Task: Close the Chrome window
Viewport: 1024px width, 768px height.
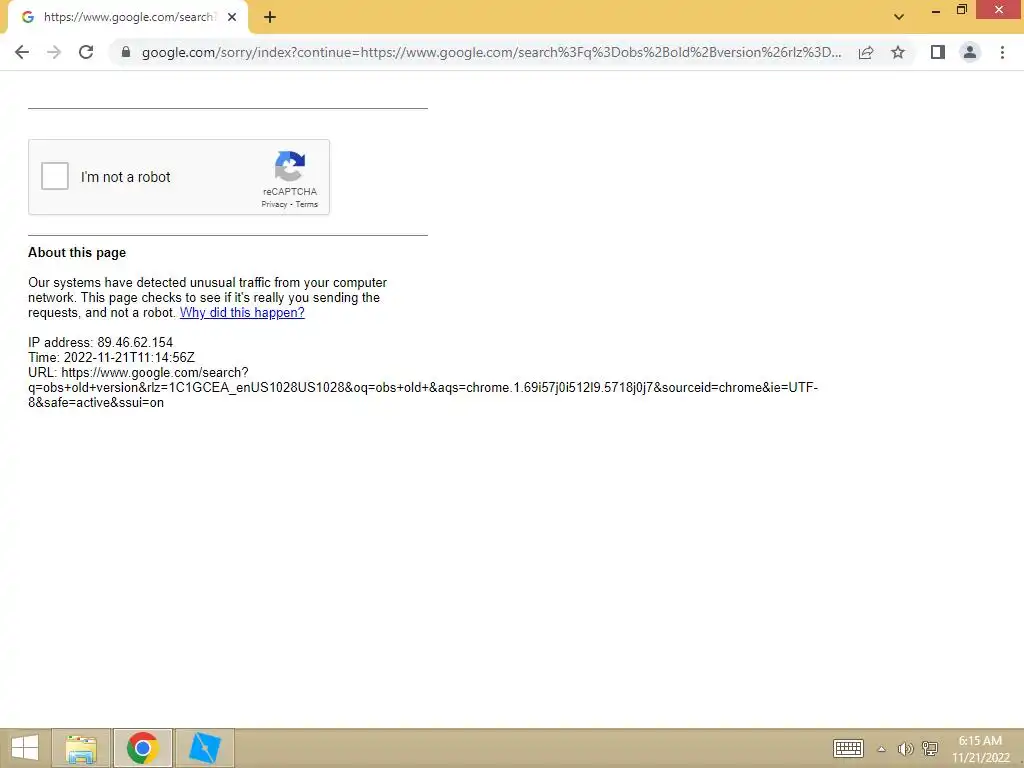Action: 999,10
